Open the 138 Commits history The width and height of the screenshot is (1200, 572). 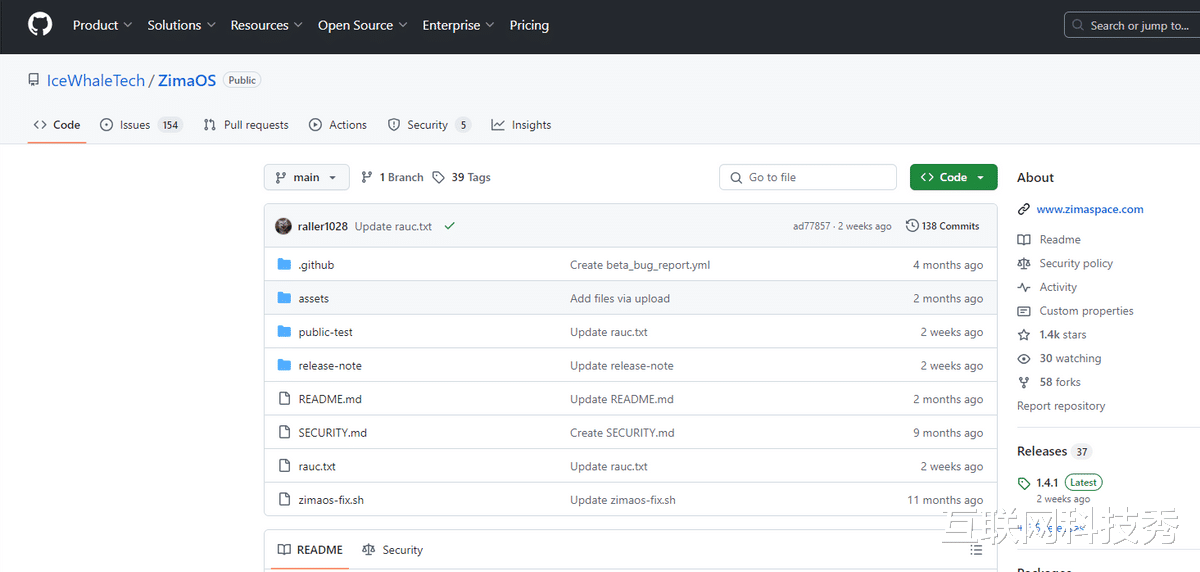pos(942,226)
